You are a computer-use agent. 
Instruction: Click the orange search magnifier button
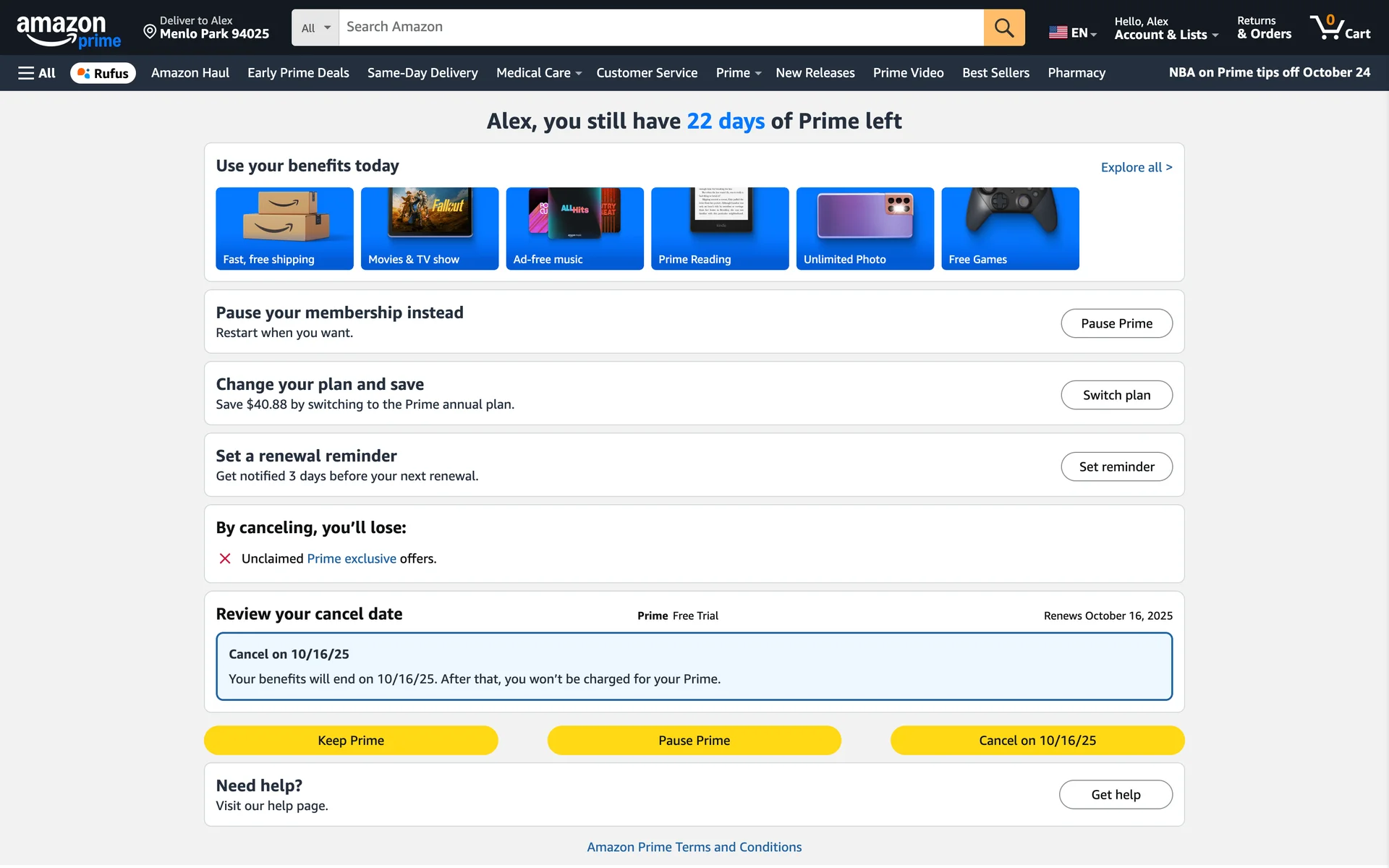pyautogui.click(x=1003, y=27)
